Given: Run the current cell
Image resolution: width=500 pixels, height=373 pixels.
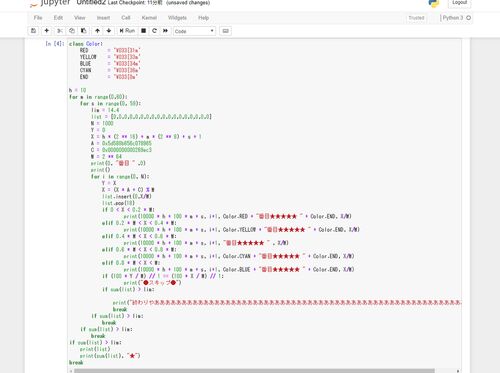Looking at the screenshot, I should click(x=127, y=31).
